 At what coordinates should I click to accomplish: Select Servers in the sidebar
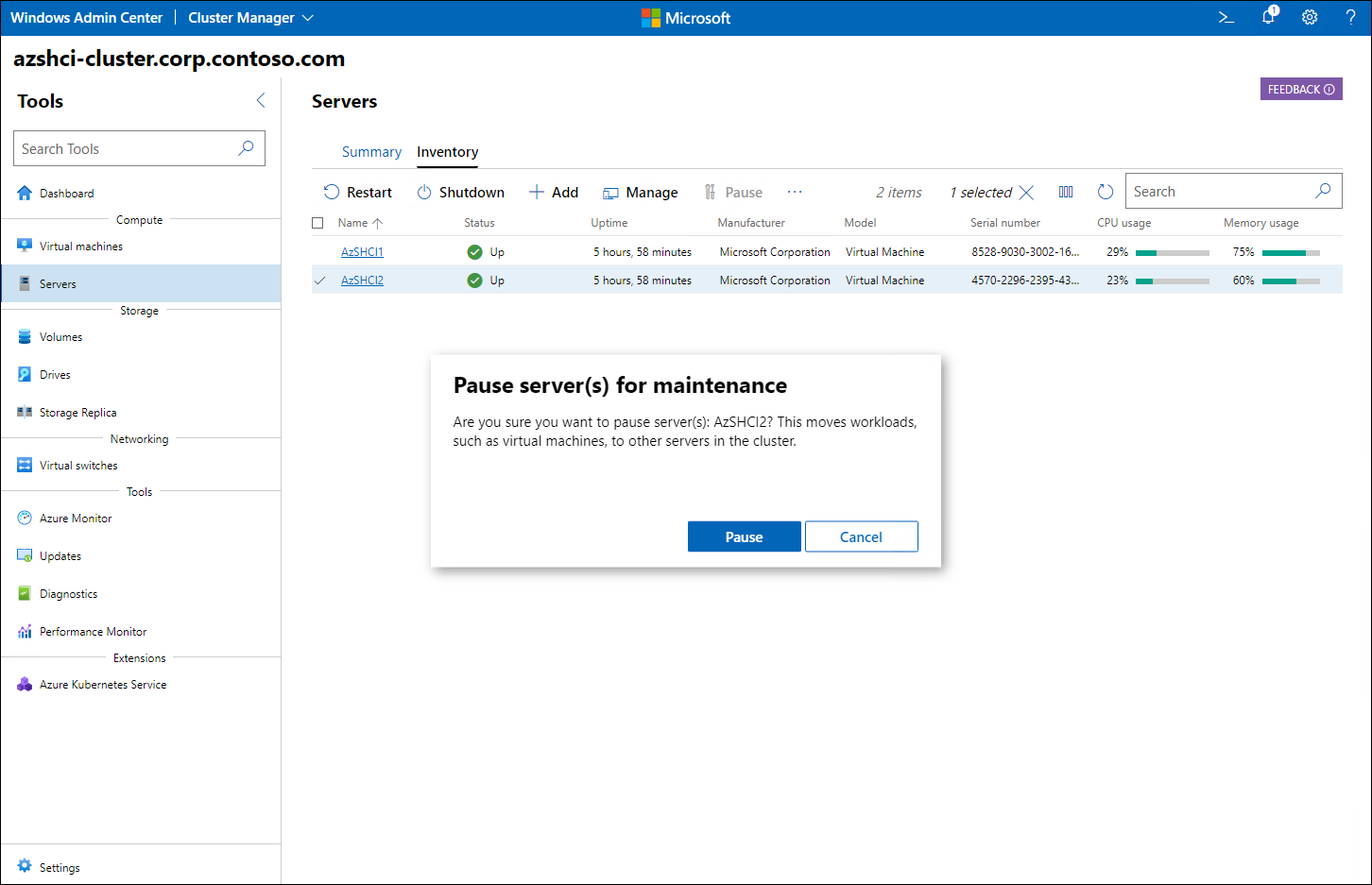coord(141,283)
